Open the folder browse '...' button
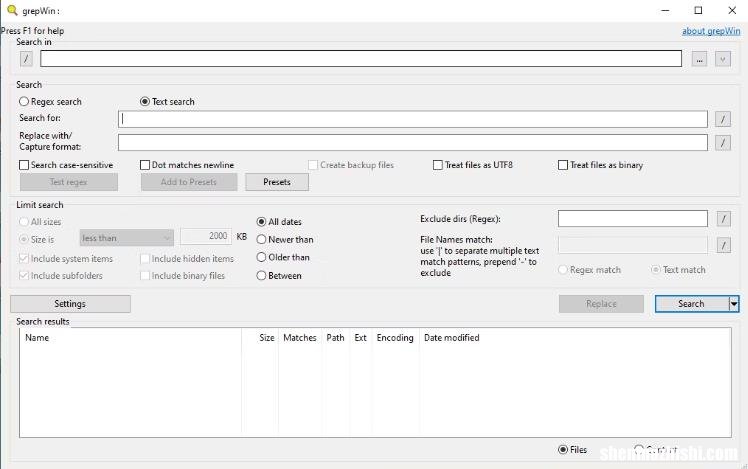748x469 pixels. pyautogui.click(x=699, y=59)
